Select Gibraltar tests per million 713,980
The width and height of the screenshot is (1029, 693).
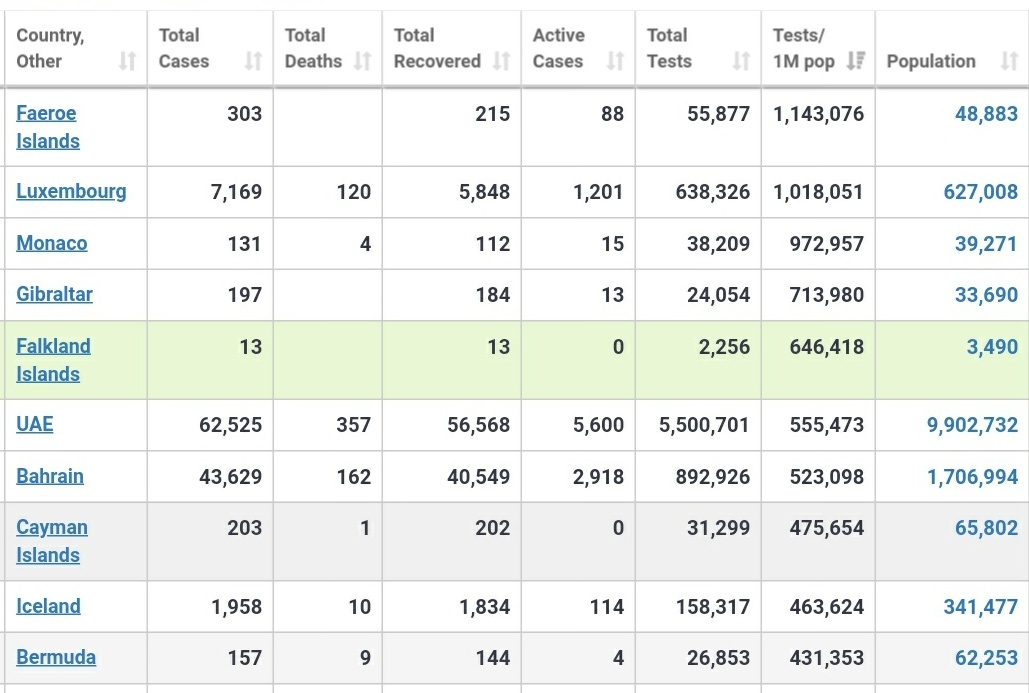827,295
